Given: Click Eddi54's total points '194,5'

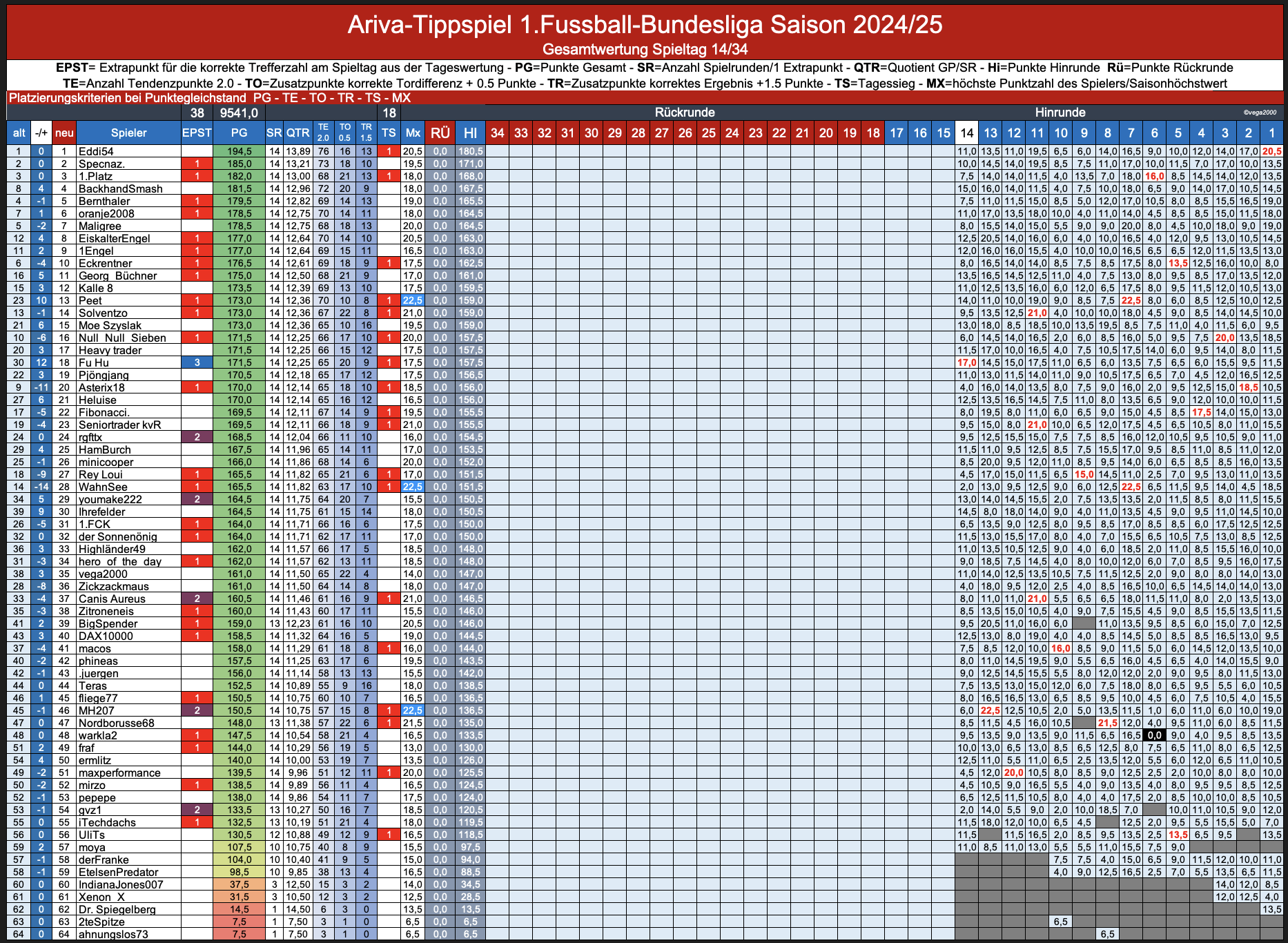Looking at the screenshot, I should pos(239,151).
